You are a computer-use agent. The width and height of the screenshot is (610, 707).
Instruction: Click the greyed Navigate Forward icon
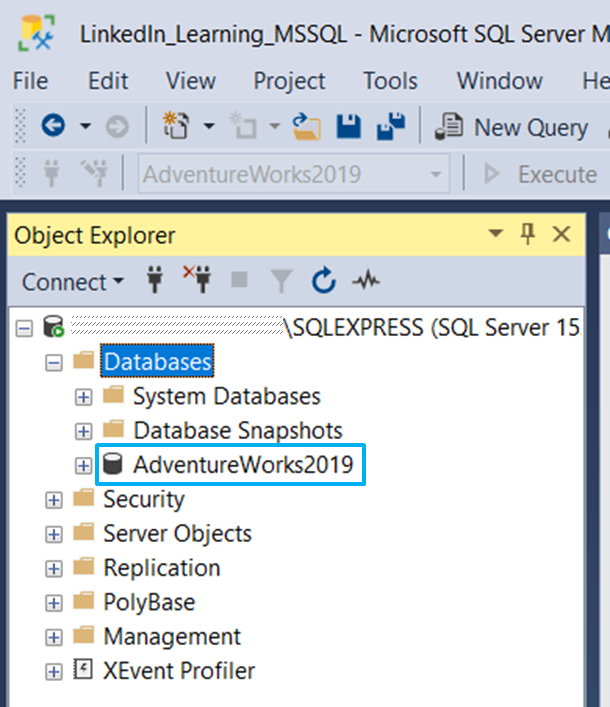[x=117, y=126]
